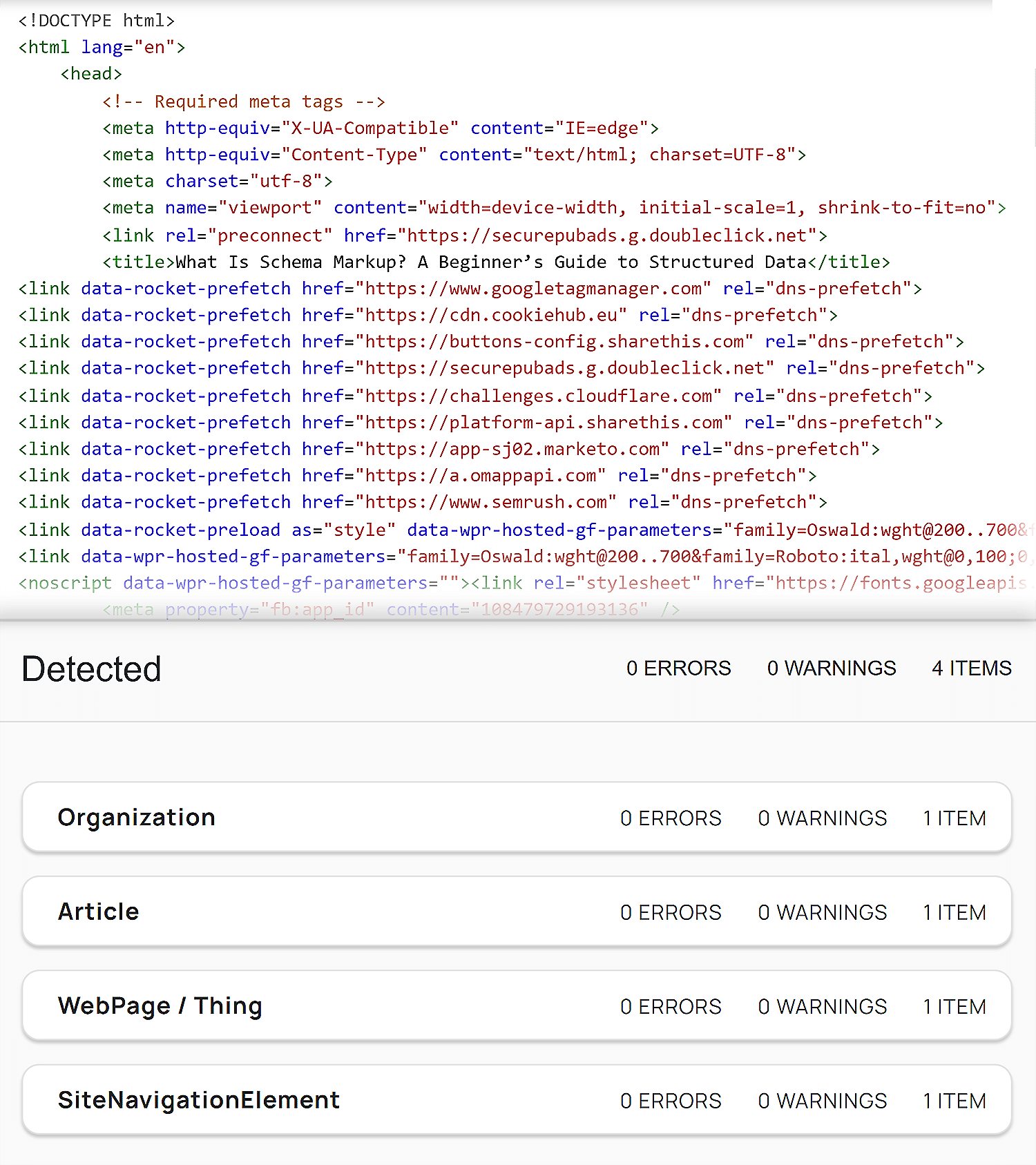Click the X-UA-Compatible meta tag line
Image resolution: width=1036 pixels, height=1165 pixels.
coord(380,128)
